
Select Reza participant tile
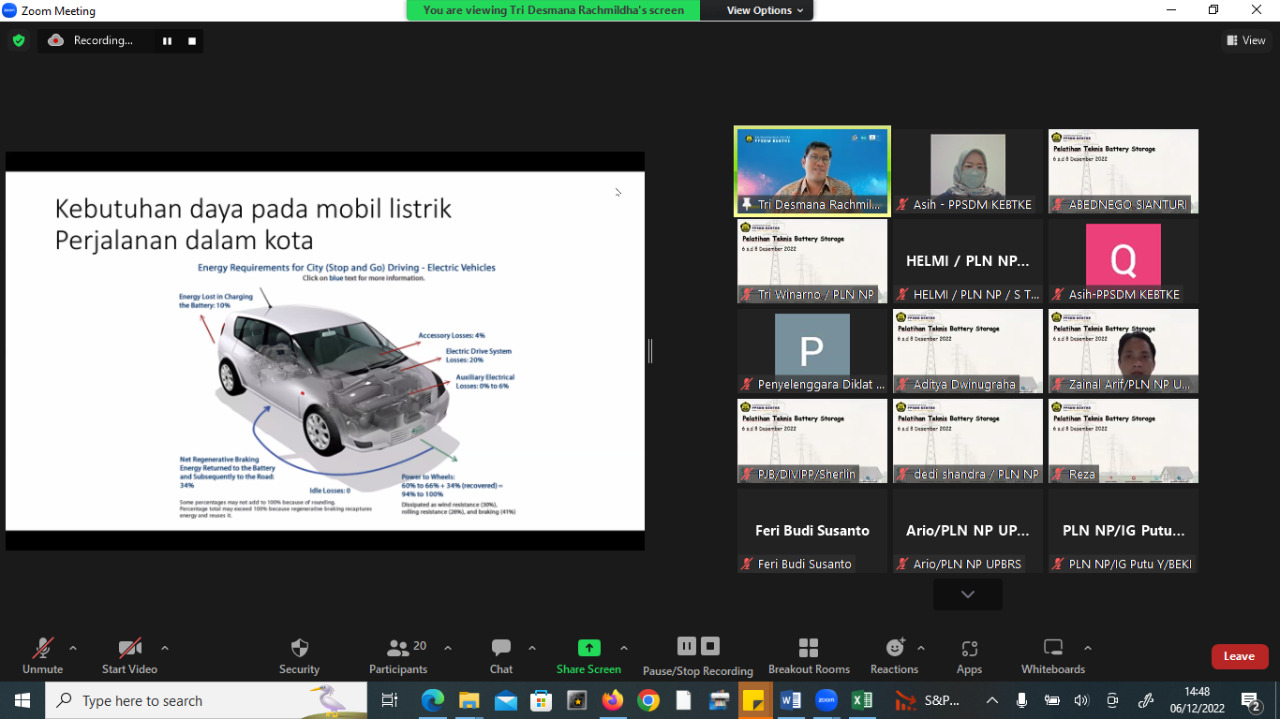pyautogui.click(x=1123, y=441)
